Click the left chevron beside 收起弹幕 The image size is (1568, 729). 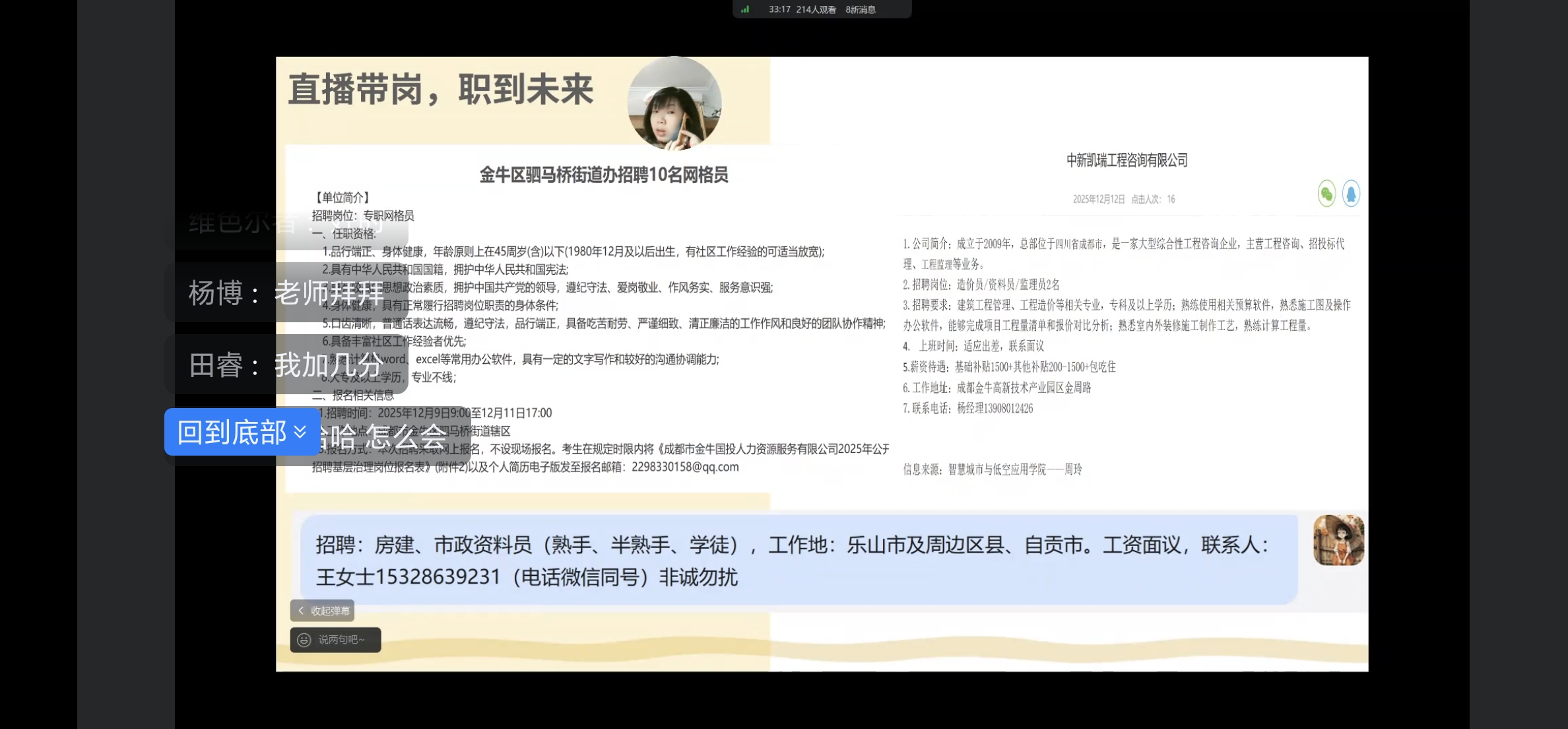click(x=301, y=611)
